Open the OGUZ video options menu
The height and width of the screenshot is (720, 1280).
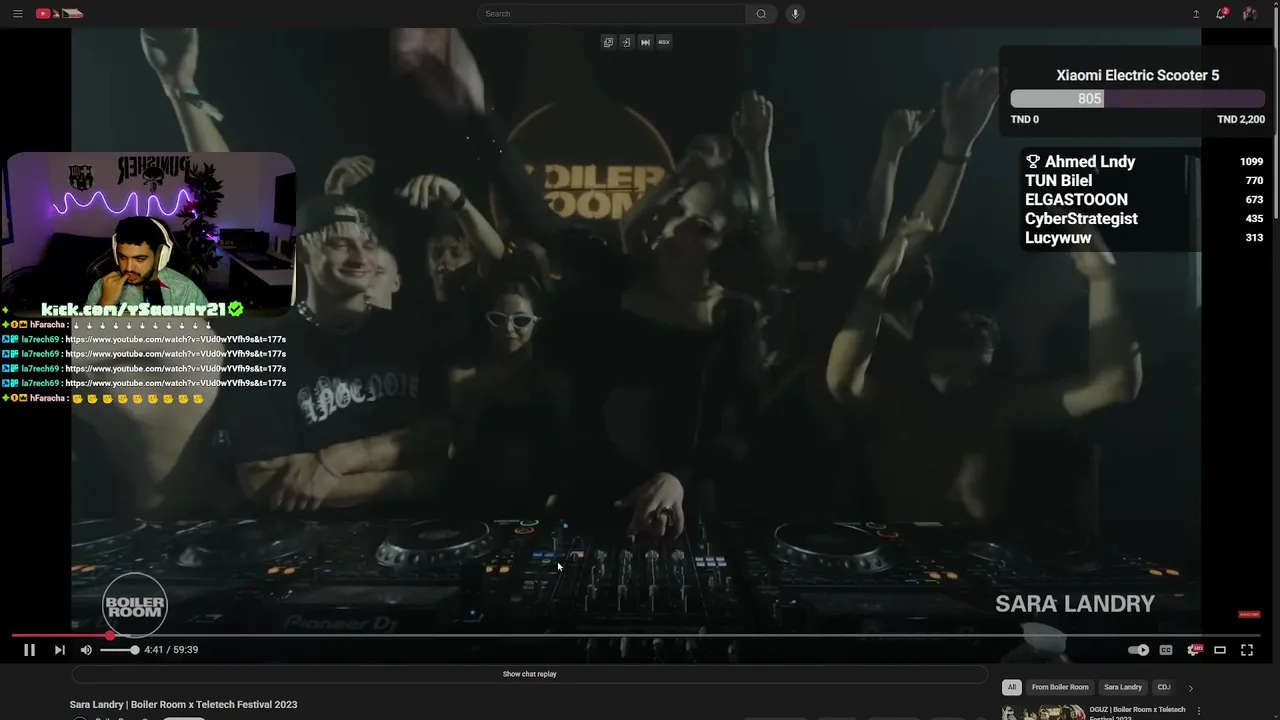point(1199,711)
